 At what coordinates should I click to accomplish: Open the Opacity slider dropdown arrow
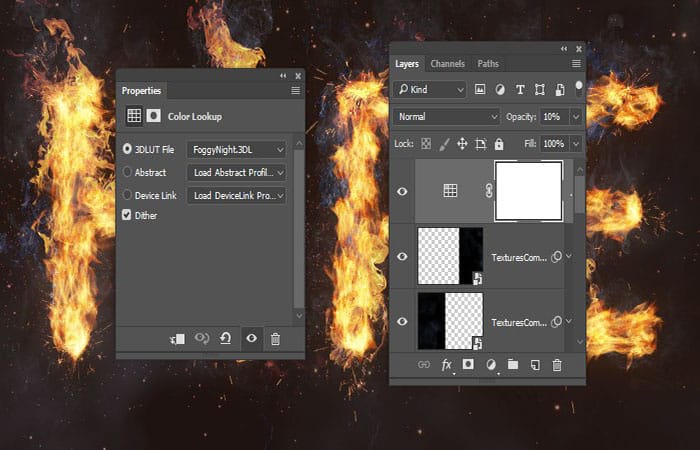point(576,117)
